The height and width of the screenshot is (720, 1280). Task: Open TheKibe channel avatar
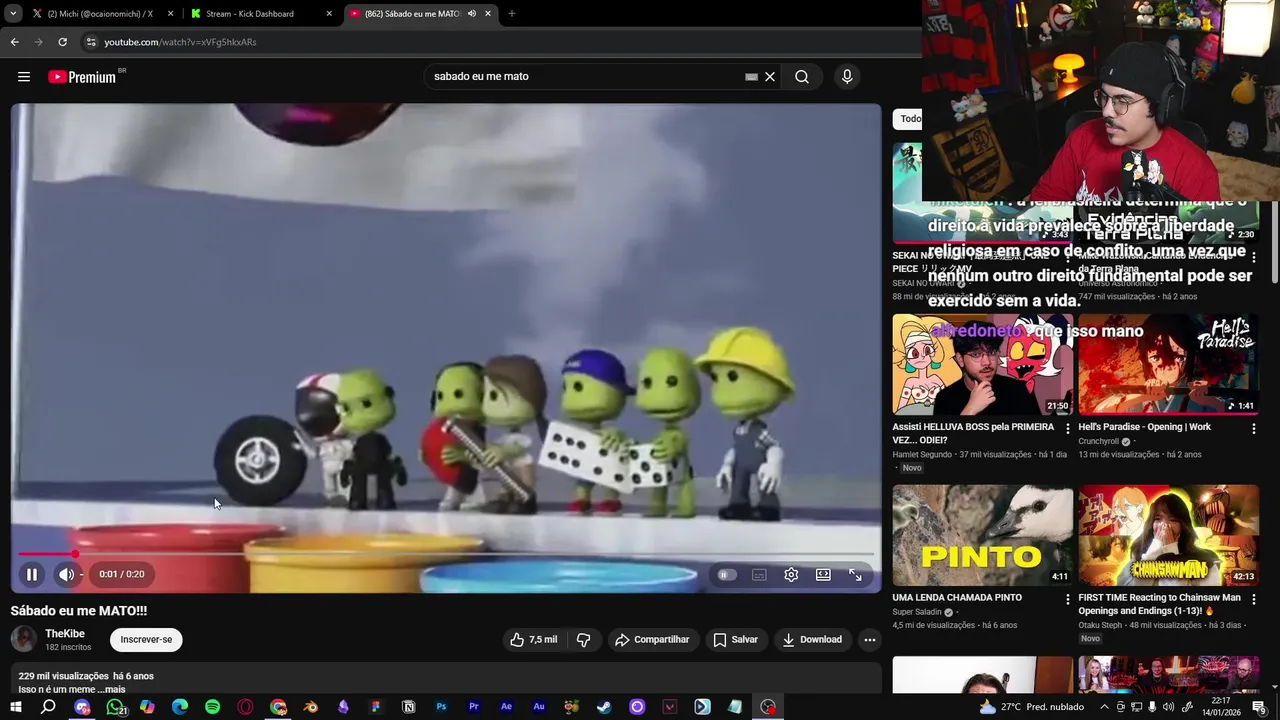[23, 640]
